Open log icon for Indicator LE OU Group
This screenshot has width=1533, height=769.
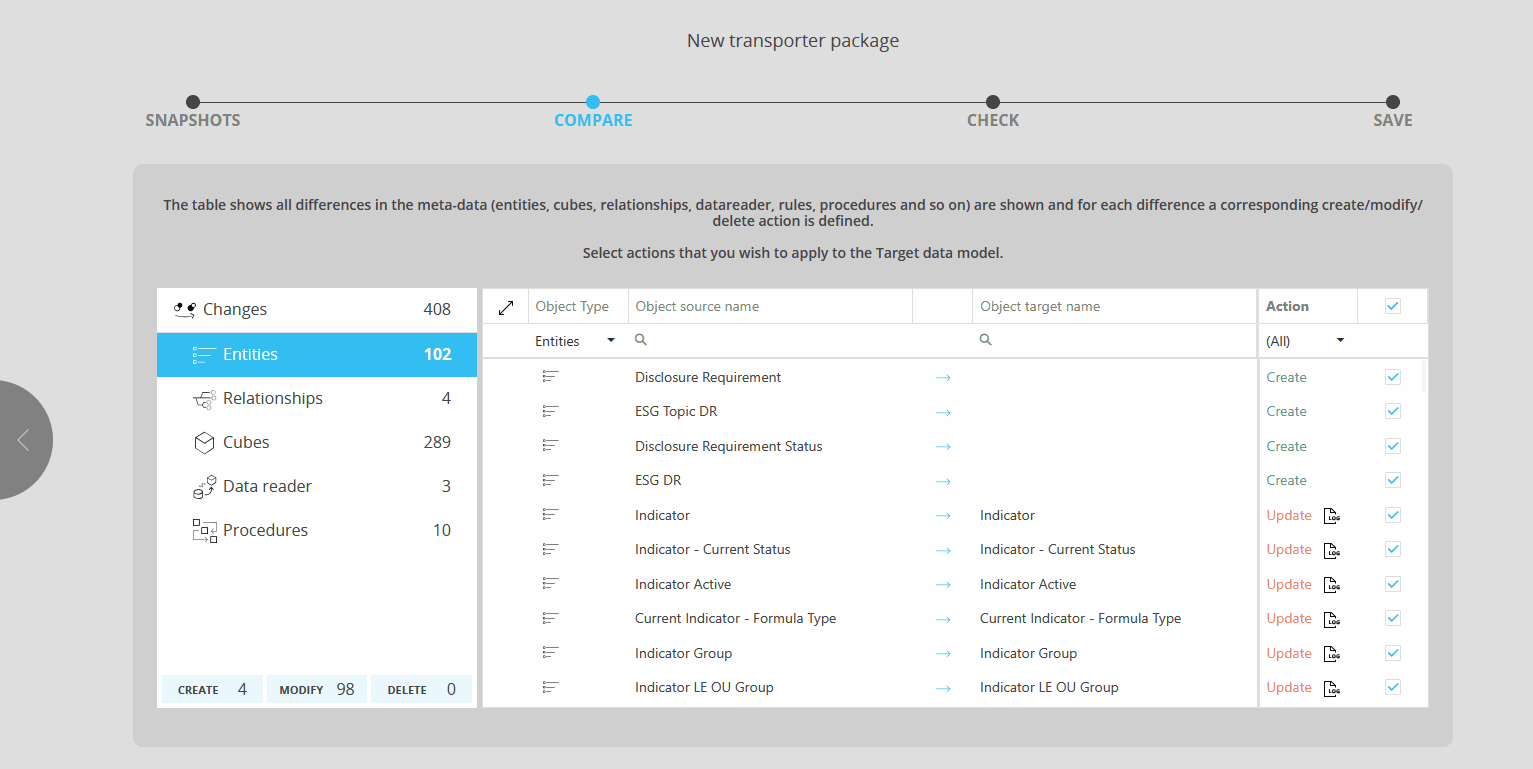1331,688
